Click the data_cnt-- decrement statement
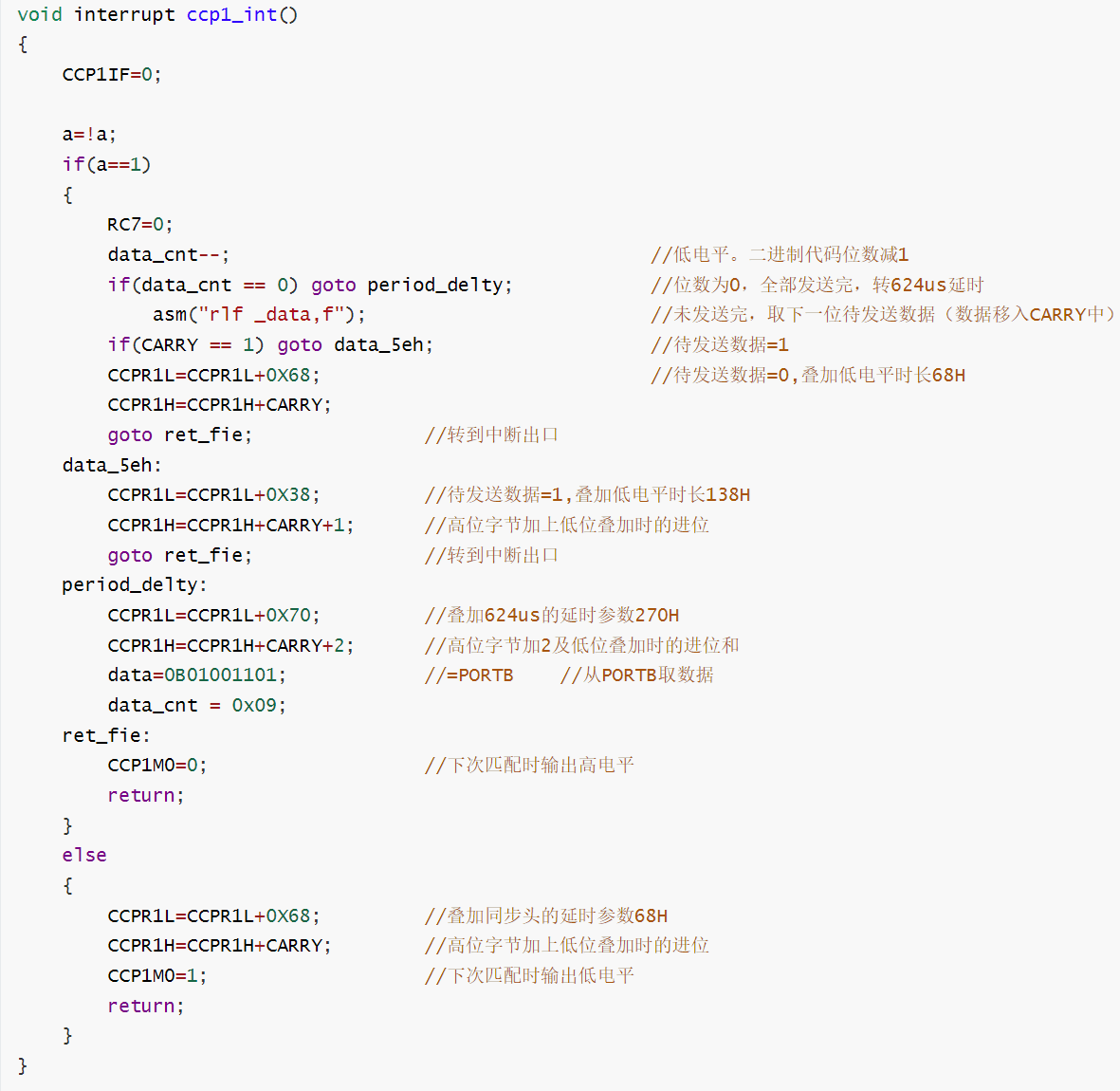The image size is (1120, 1091). [x=168, y=254]
